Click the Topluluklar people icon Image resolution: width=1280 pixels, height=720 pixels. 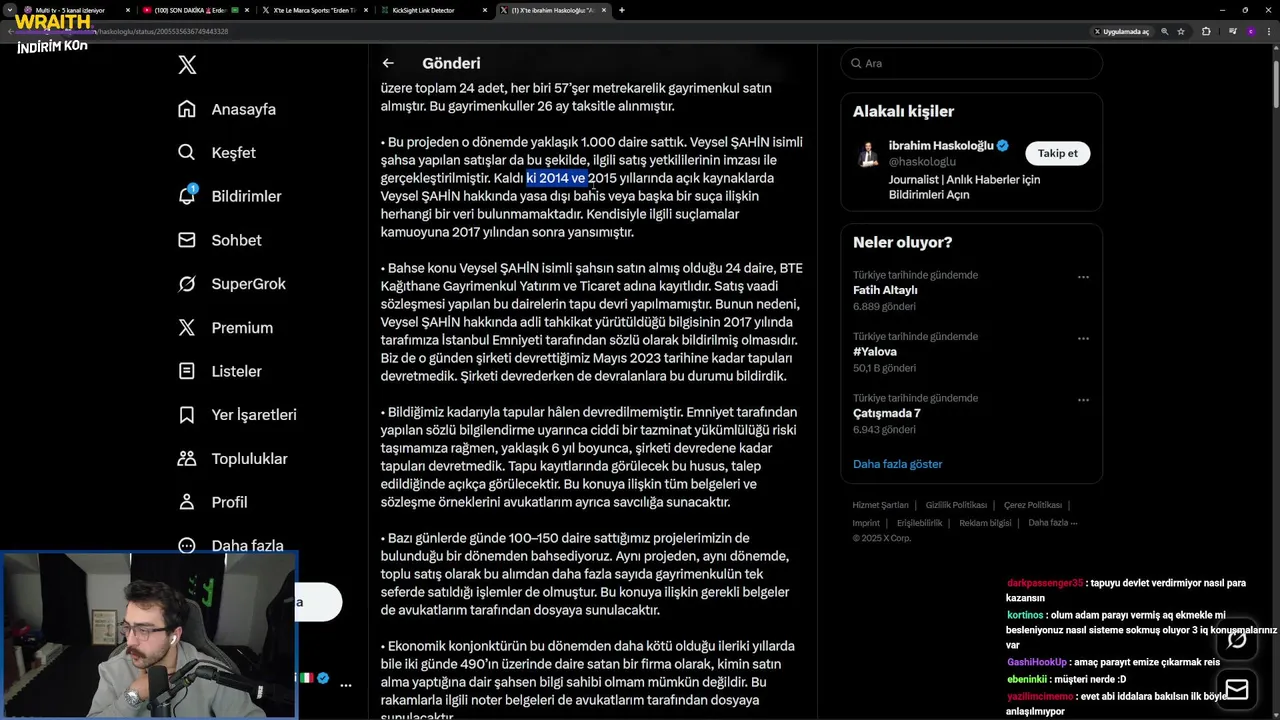click(187, 459)
